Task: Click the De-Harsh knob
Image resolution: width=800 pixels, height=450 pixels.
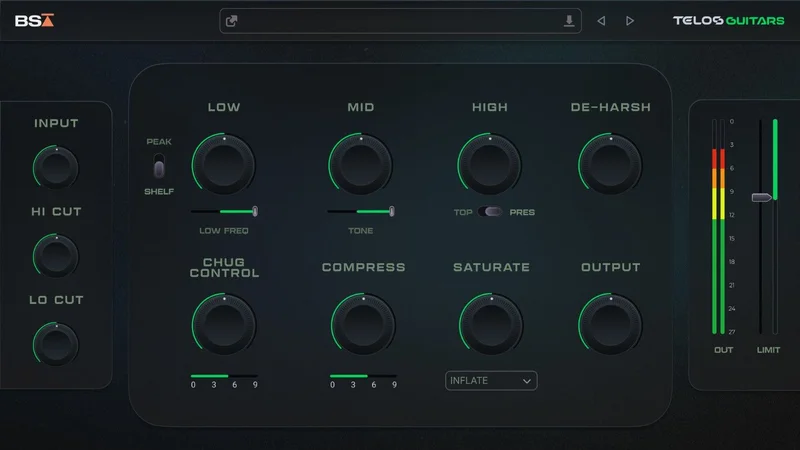Action: (610, 164)
